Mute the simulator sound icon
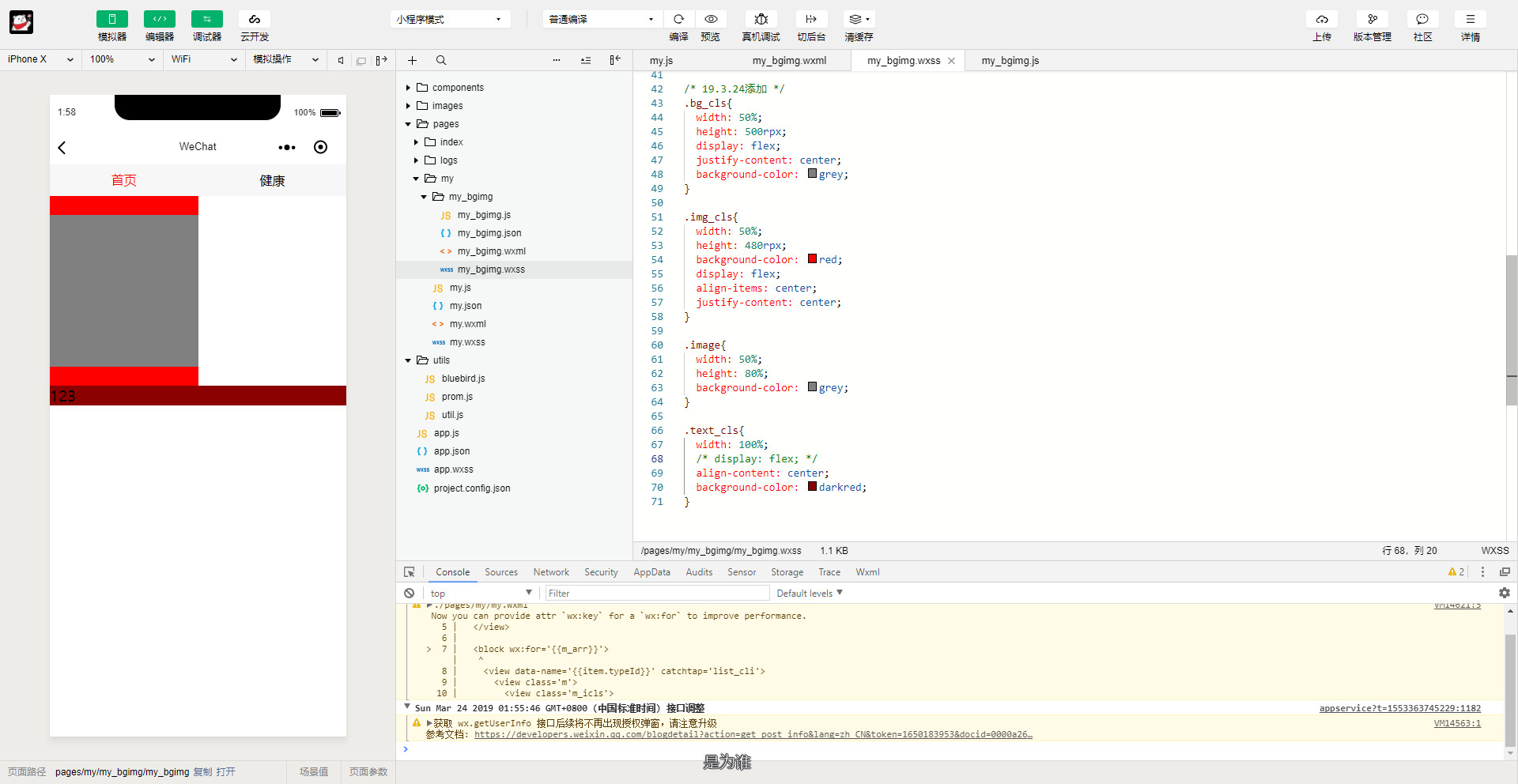Image resolution: width=1518 pixels, height=784 pixels. pos(341,60)
